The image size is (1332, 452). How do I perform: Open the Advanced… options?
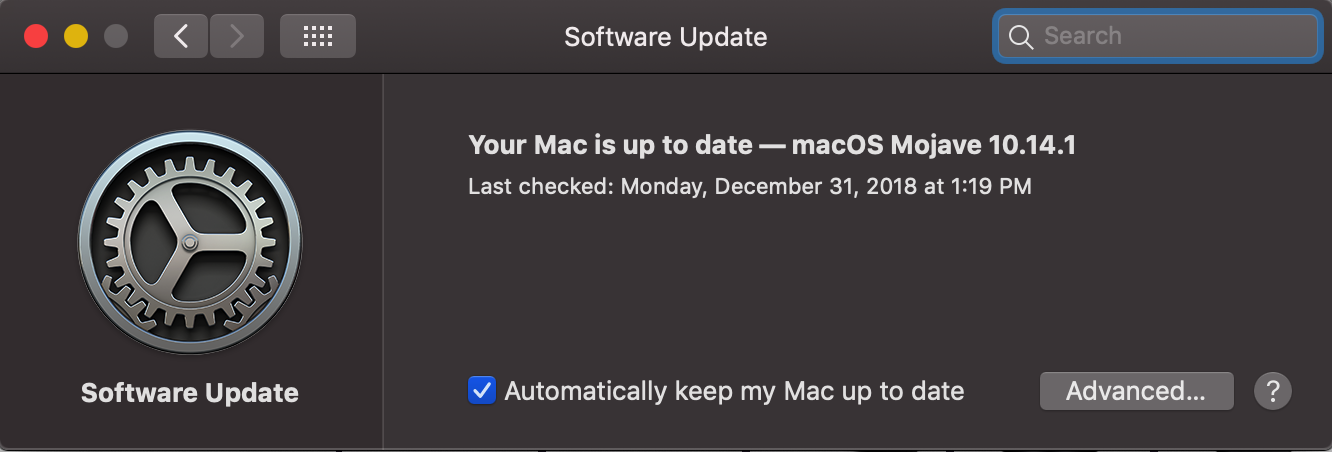(x=1136, y=391)
